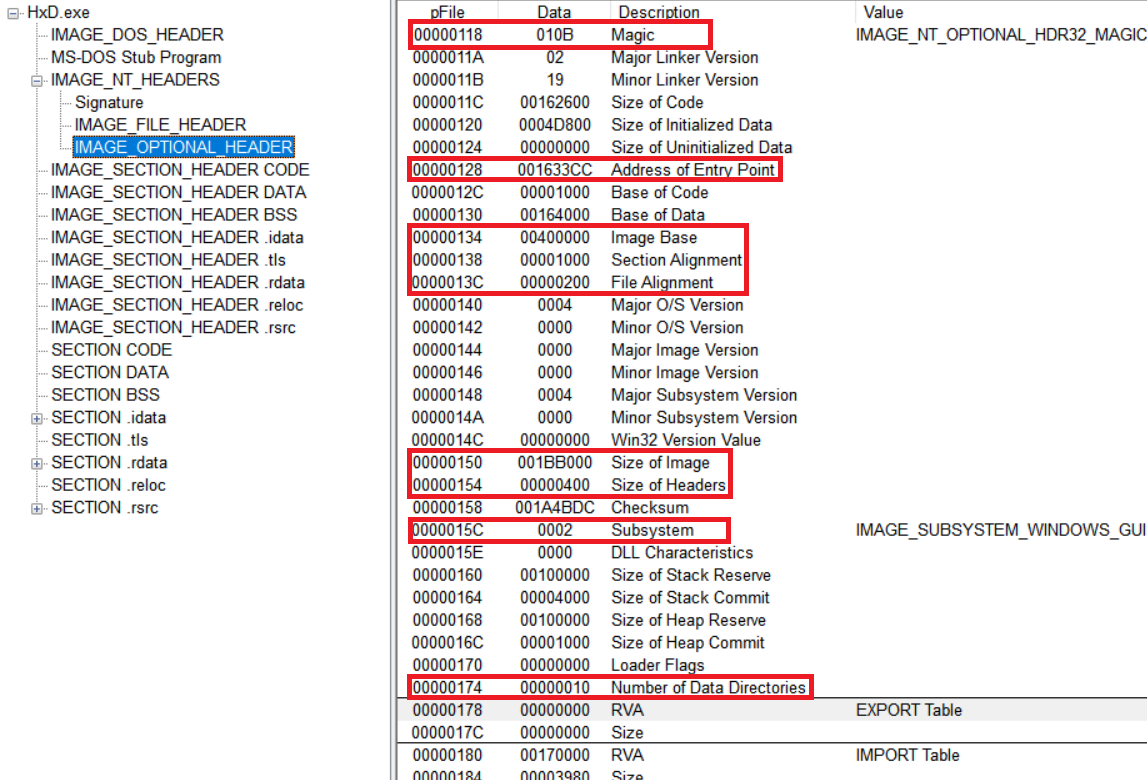This screenshot has width=1147, height=780.
Task: Select the EXPORT Table value label
Action: 909,710
